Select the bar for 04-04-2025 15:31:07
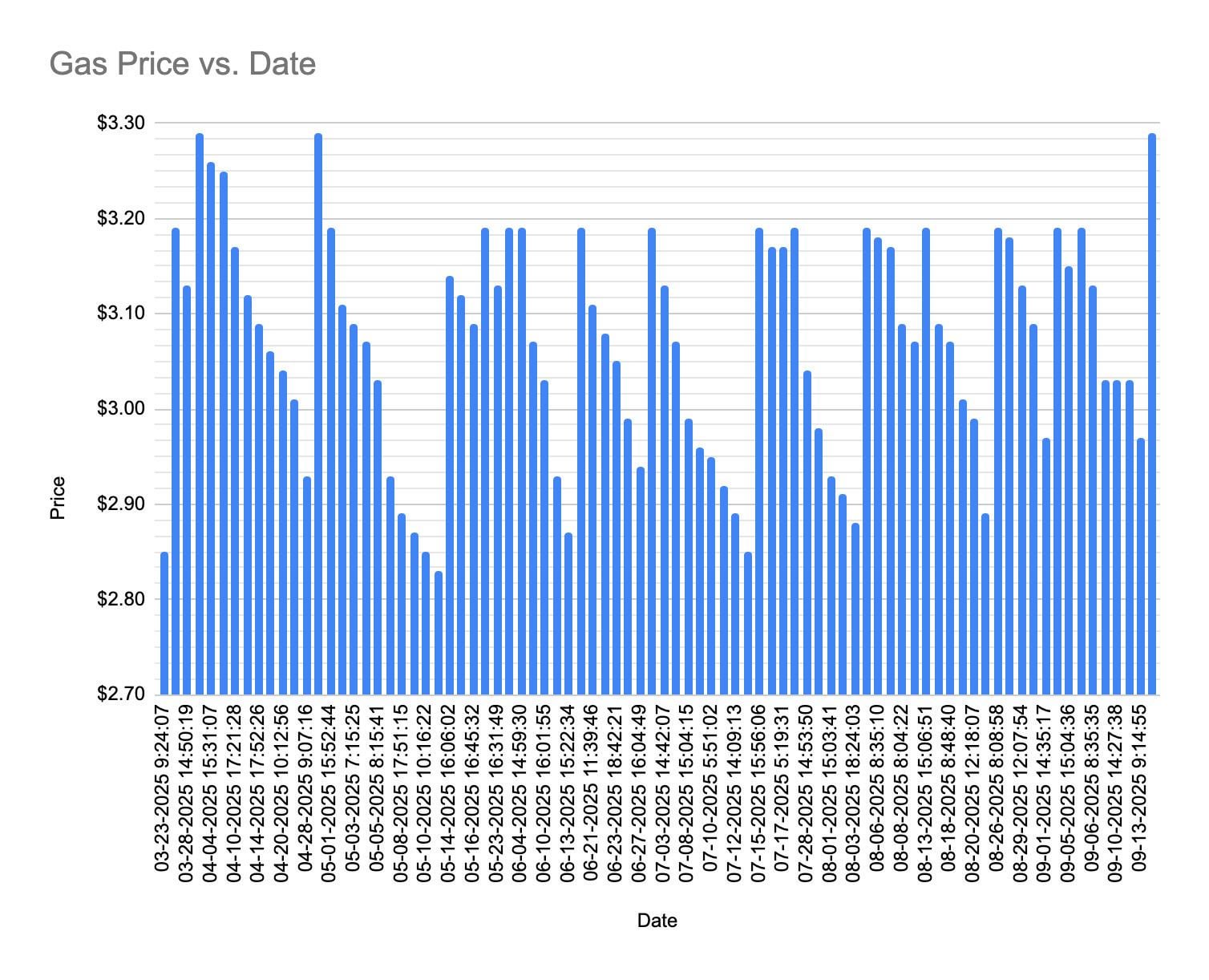This screenshot has width=1209, height=980. click(x=211, y=428)
